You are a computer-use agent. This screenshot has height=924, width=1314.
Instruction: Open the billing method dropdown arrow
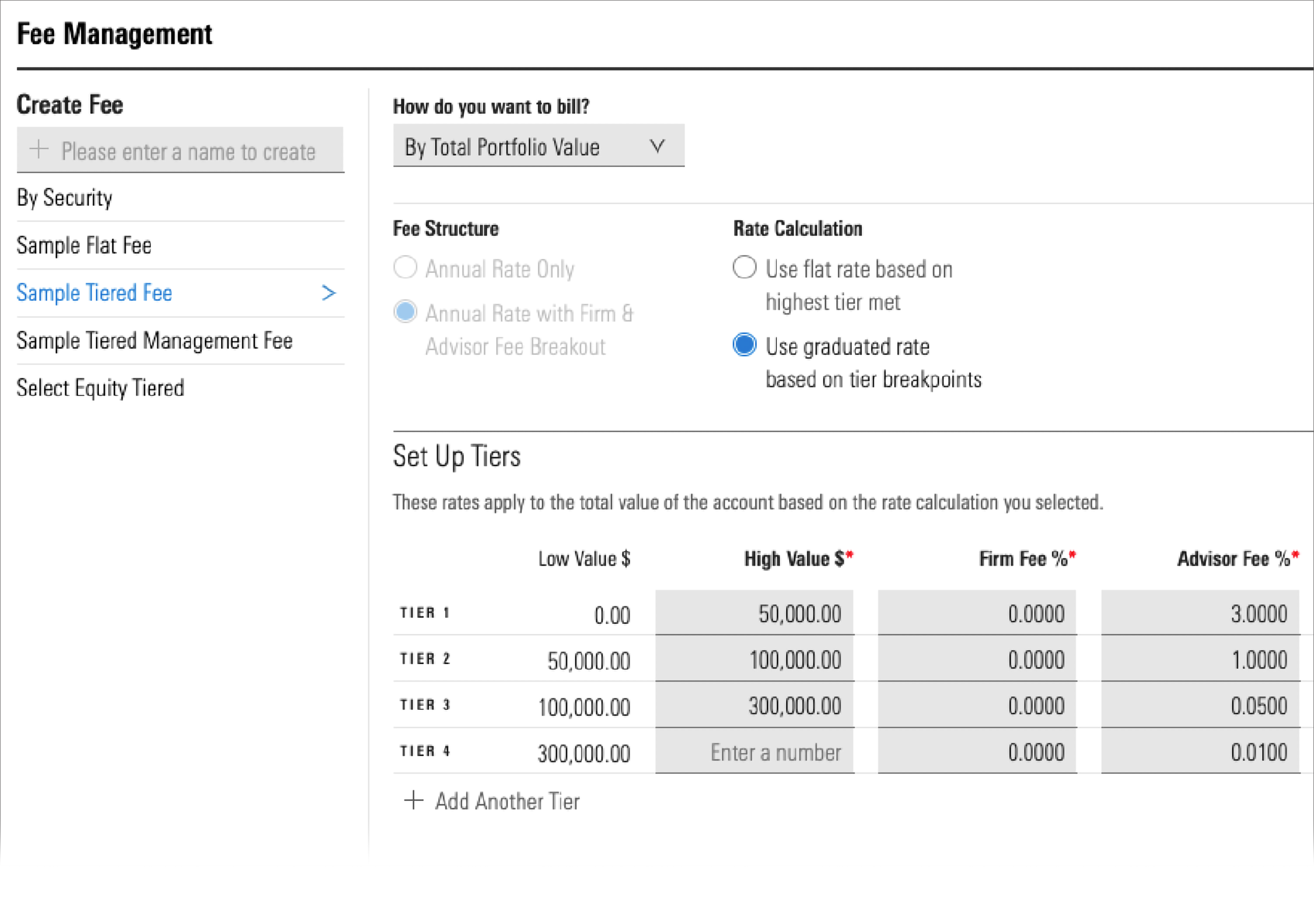coord(657,147)
